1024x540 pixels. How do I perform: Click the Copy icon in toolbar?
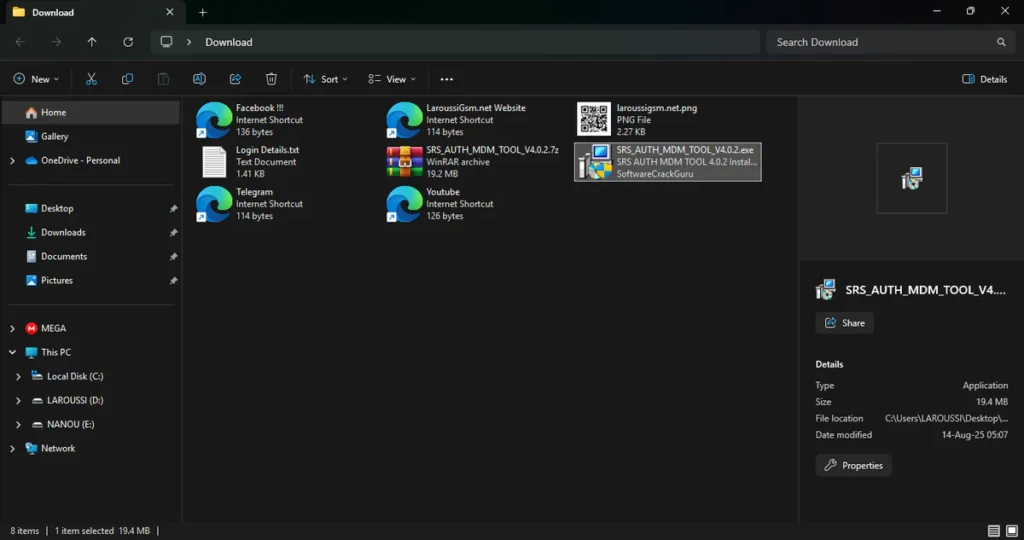(127, 79)
